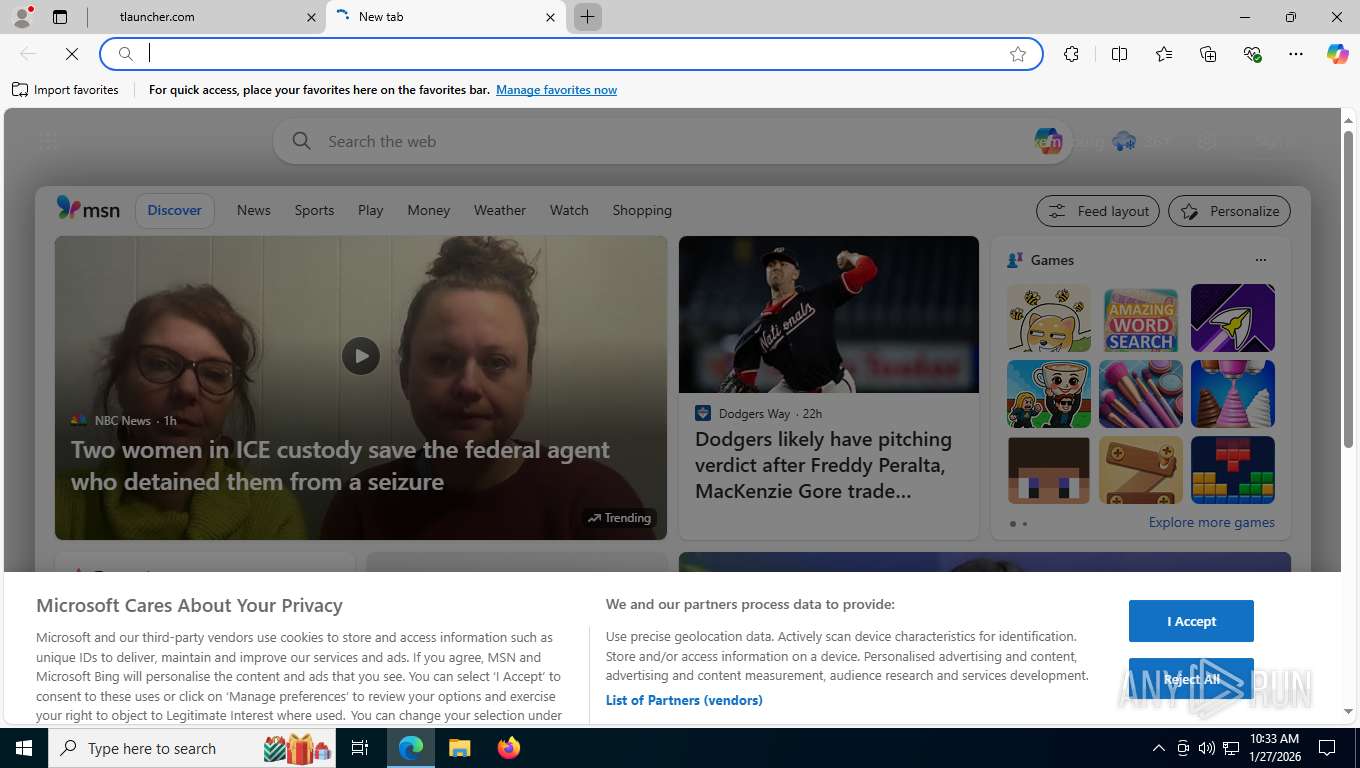Open the Weather tab

coord(500,210)
